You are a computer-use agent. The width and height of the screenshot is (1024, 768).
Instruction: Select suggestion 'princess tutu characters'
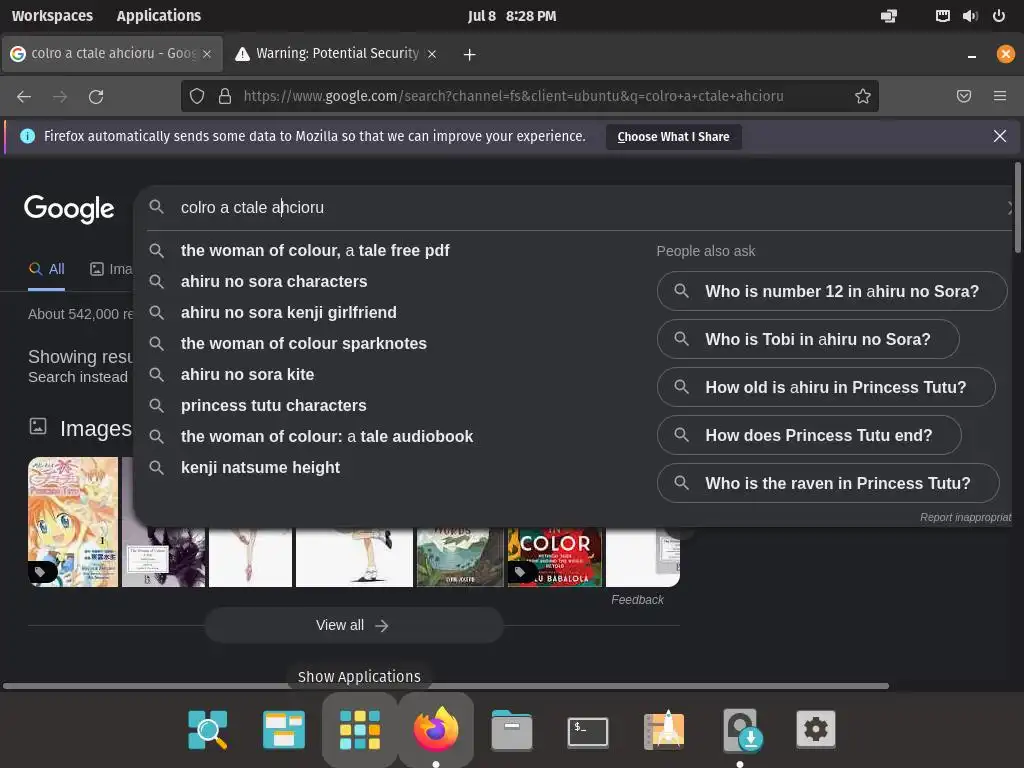point(274,406)
